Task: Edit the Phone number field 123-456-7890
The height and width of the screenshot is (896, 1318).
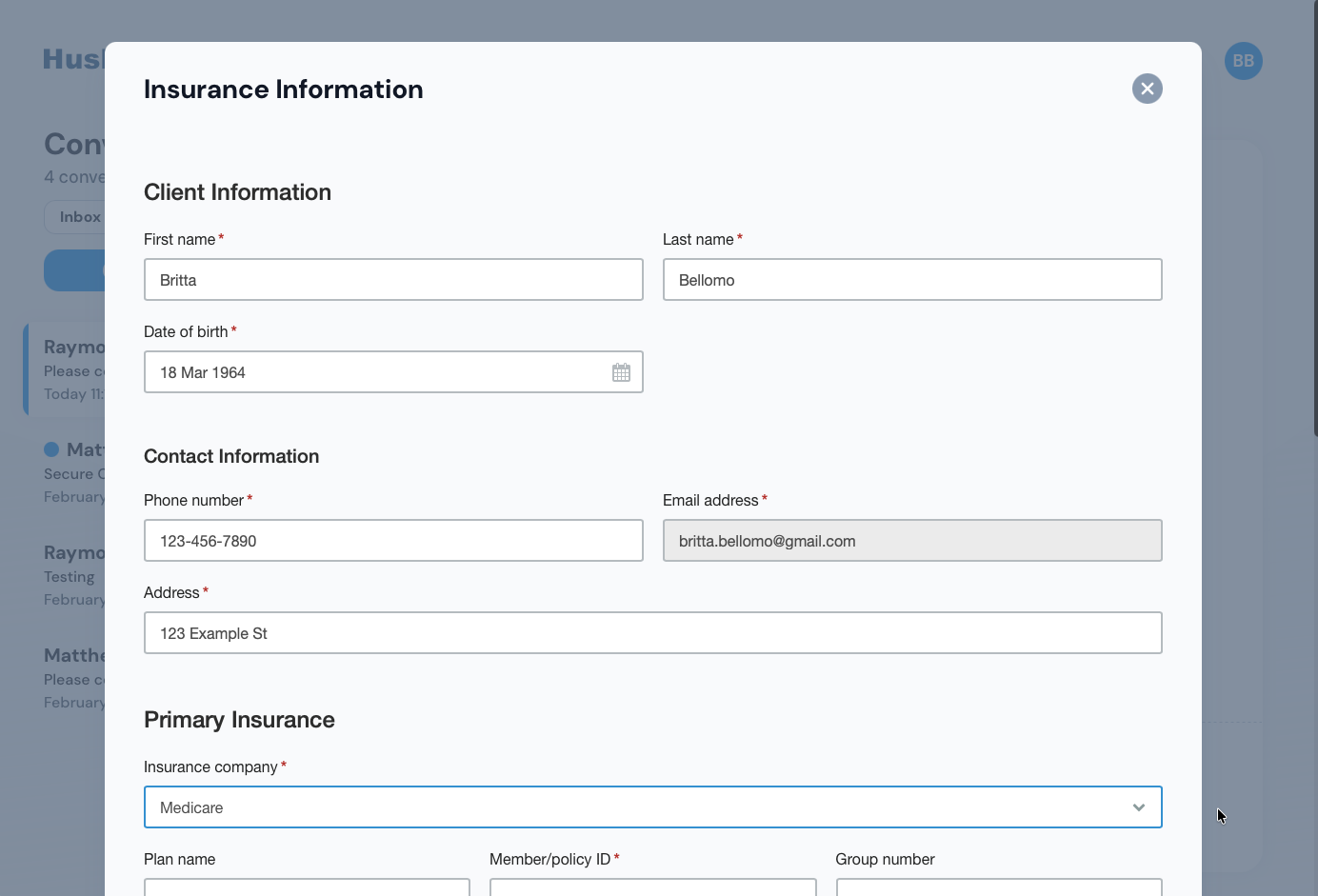Action: (393, 541)
